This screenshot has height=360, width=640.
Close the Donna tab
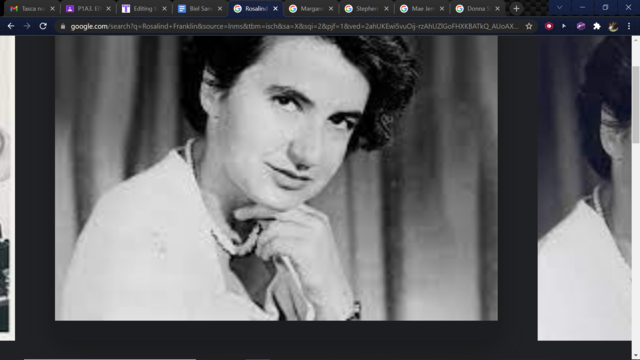pyautogui.click(x=497, y=9)
